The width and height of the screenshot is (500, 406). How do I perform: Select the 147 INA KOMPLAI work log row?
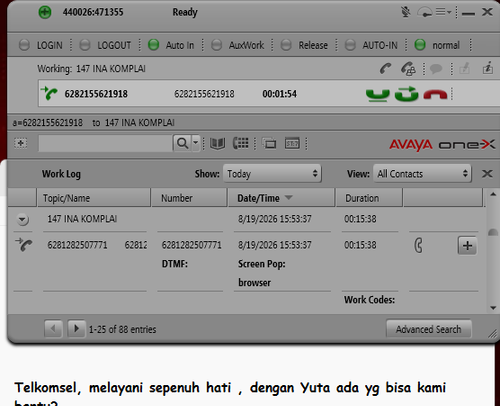coord(247,219)
